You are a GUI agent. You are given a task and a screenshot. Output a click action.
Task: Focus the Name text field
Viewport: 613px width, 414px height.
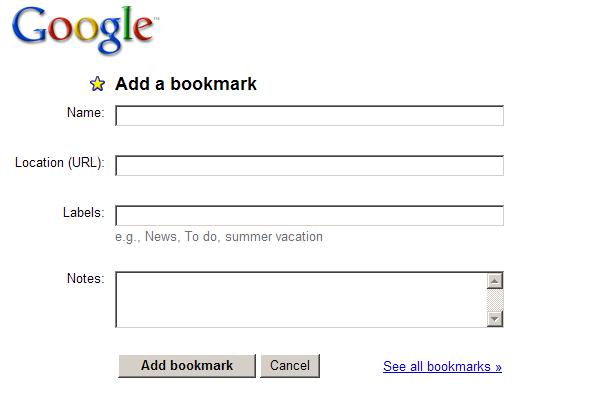[x=309, y=116]
